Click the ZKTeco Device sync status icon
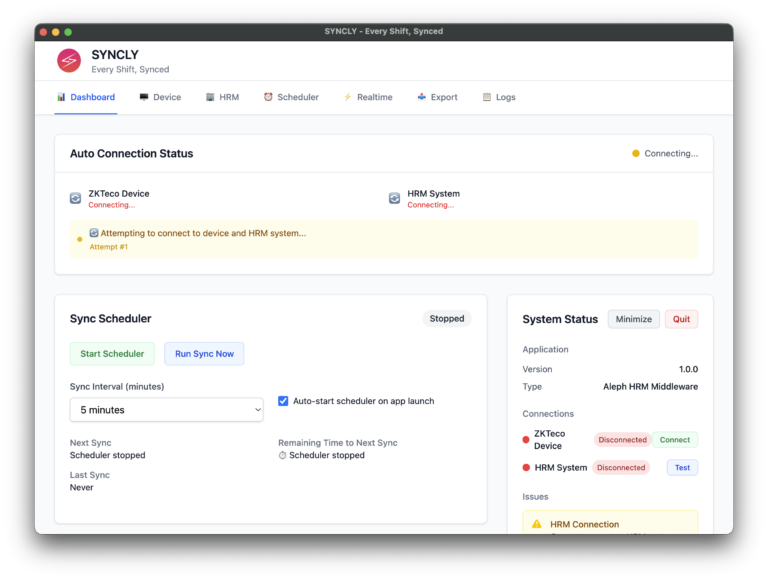Image resolution: width=768 pixels, height=580 pixels. (x=75, y=198)
